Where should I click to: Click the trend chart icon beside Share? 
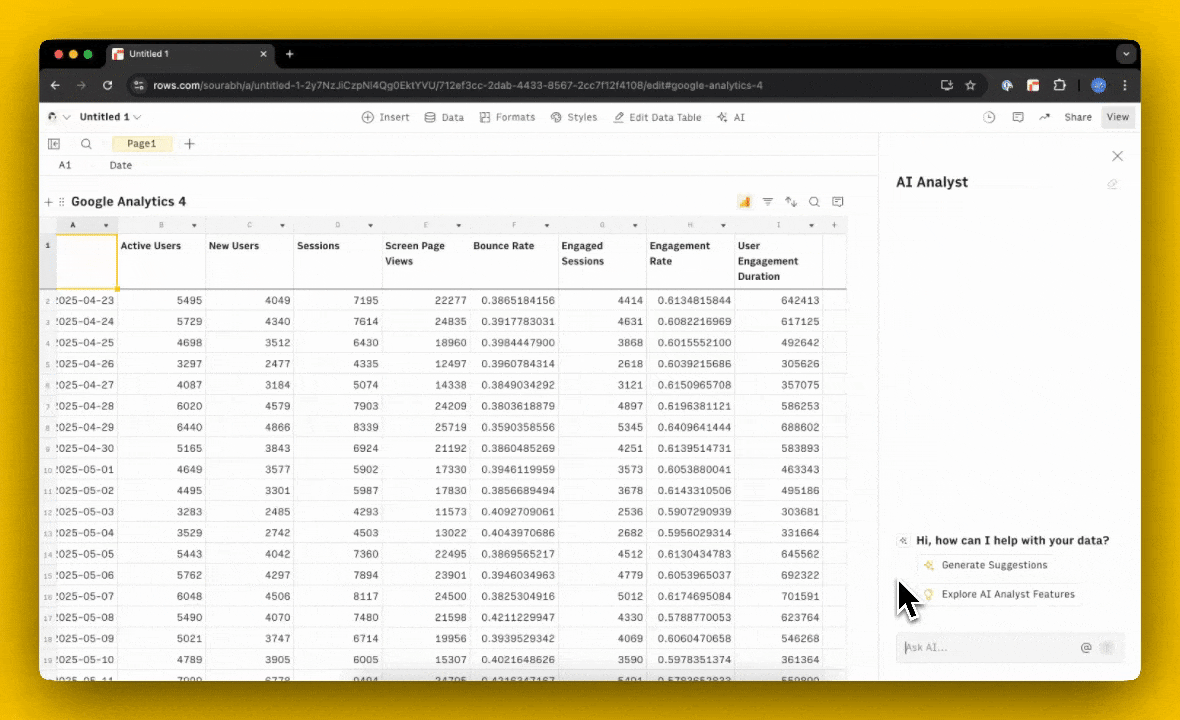pos(1045,117)
